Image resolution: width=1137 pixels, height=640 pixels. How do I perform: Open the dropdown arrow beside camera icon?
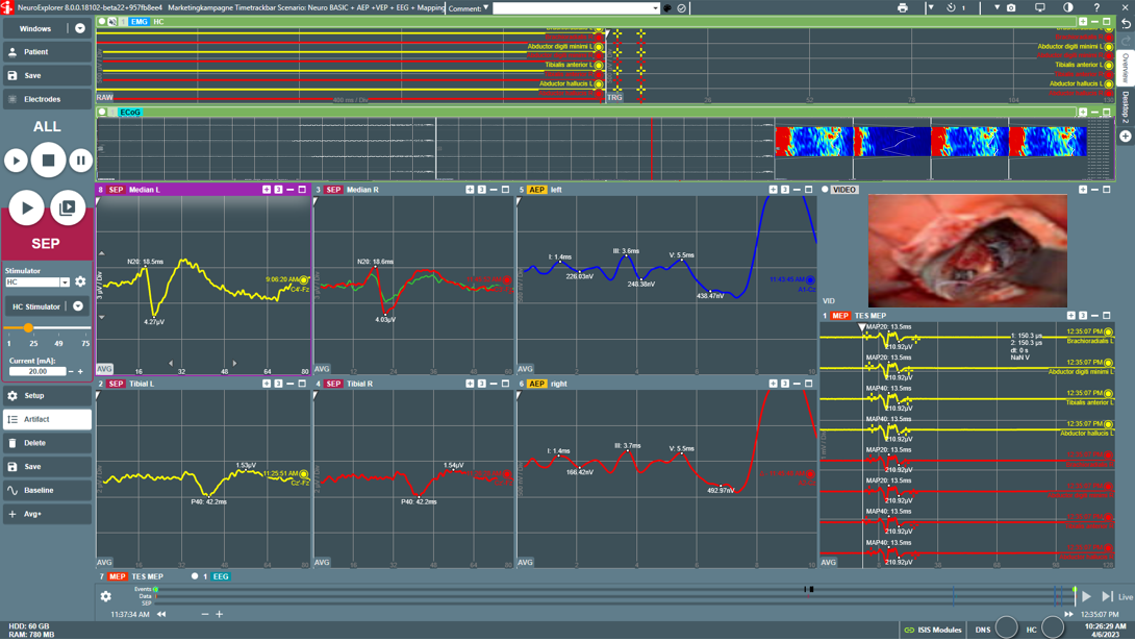coord(997,8)
